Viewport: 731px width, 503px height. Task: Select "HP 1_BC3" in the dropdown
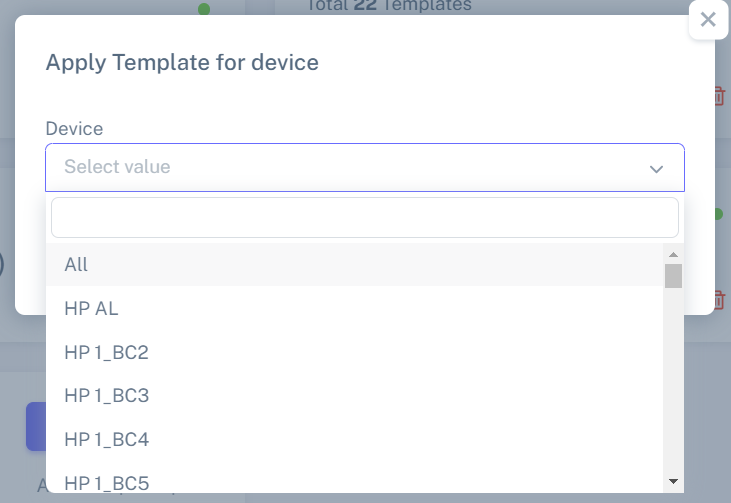point(354,395)
